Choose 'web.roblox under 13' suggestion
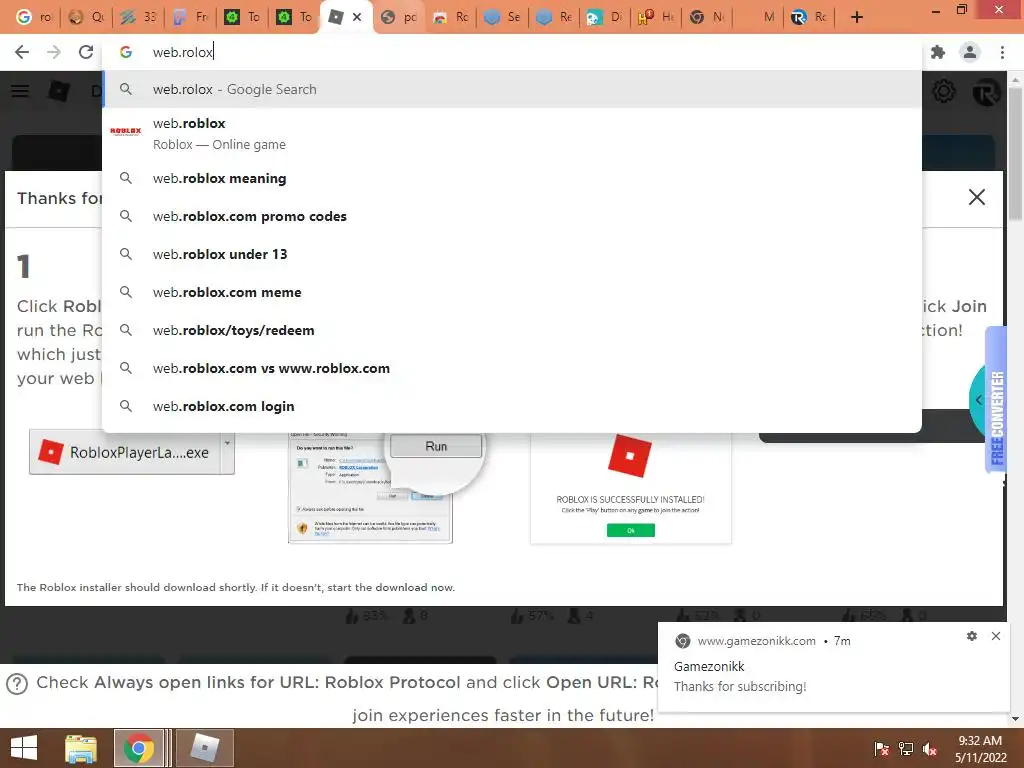The image size is (1024, 768). coord(512,254)
